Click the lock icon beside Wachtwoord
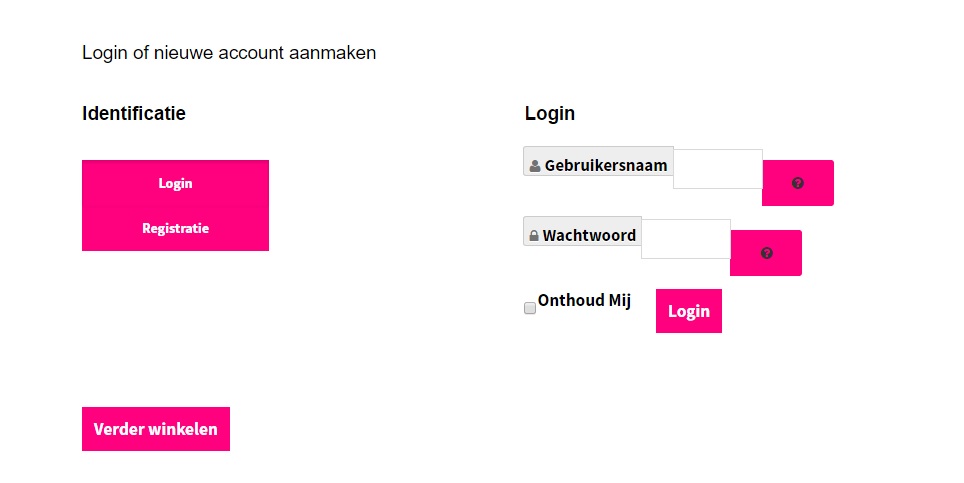This screenshot has width=964, height=483. tap(534, 236)
